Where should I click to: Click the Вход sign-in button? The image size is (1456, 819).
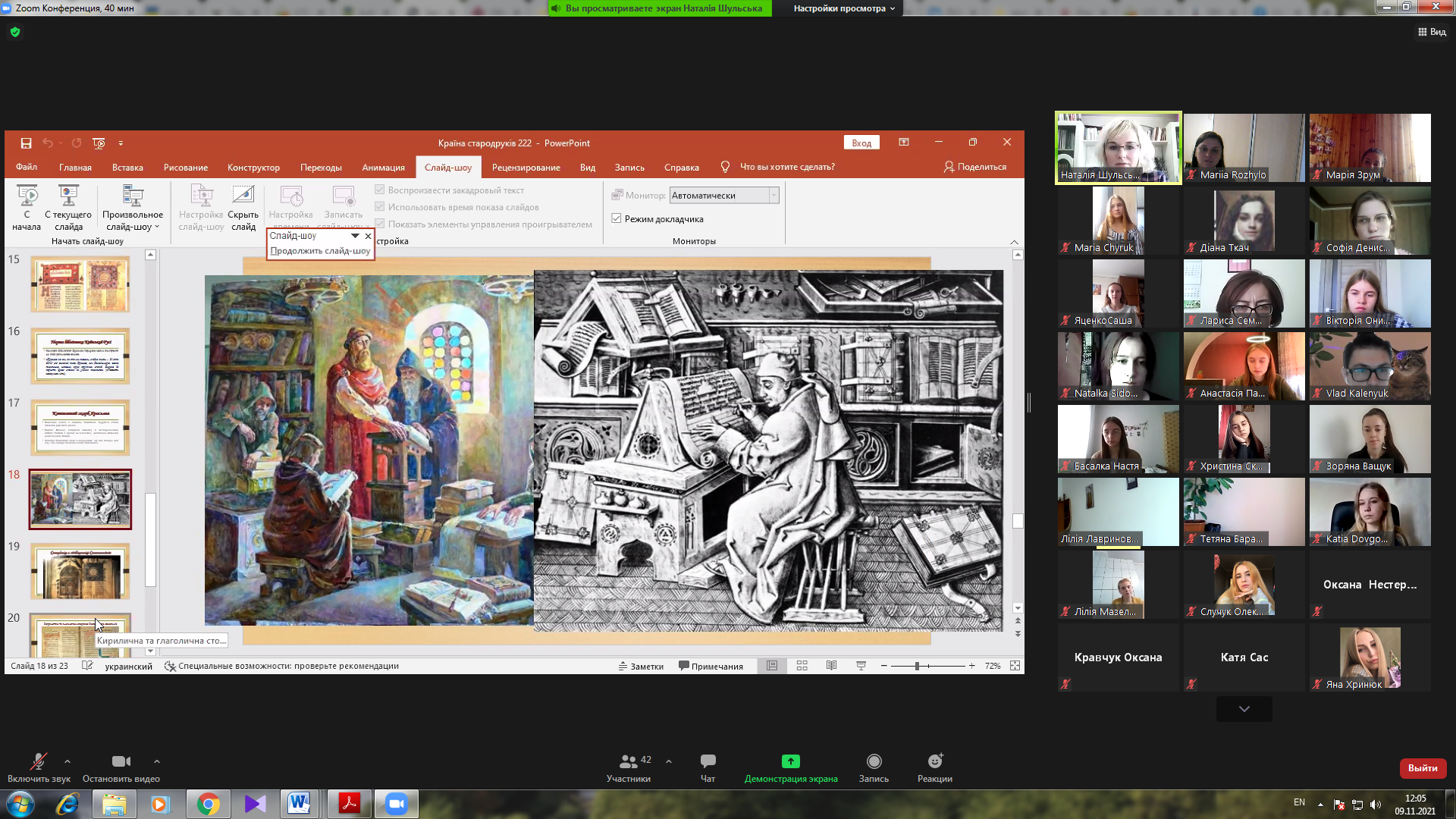point(861,143)
